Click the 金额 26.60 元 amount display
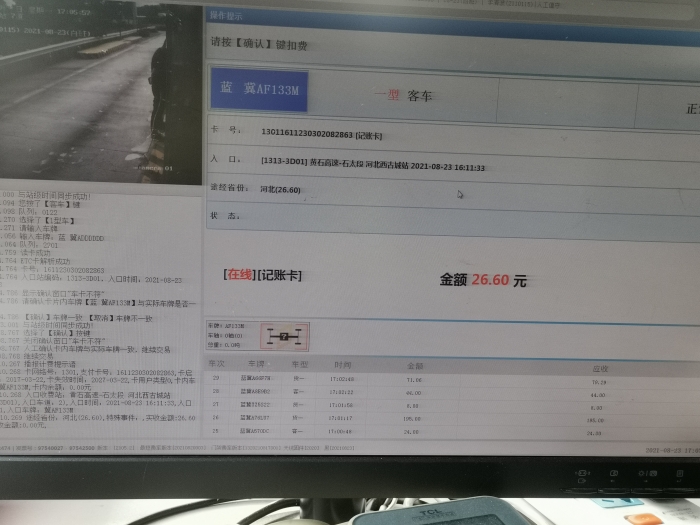The image size is (700, 525). (x=482, y=281)
